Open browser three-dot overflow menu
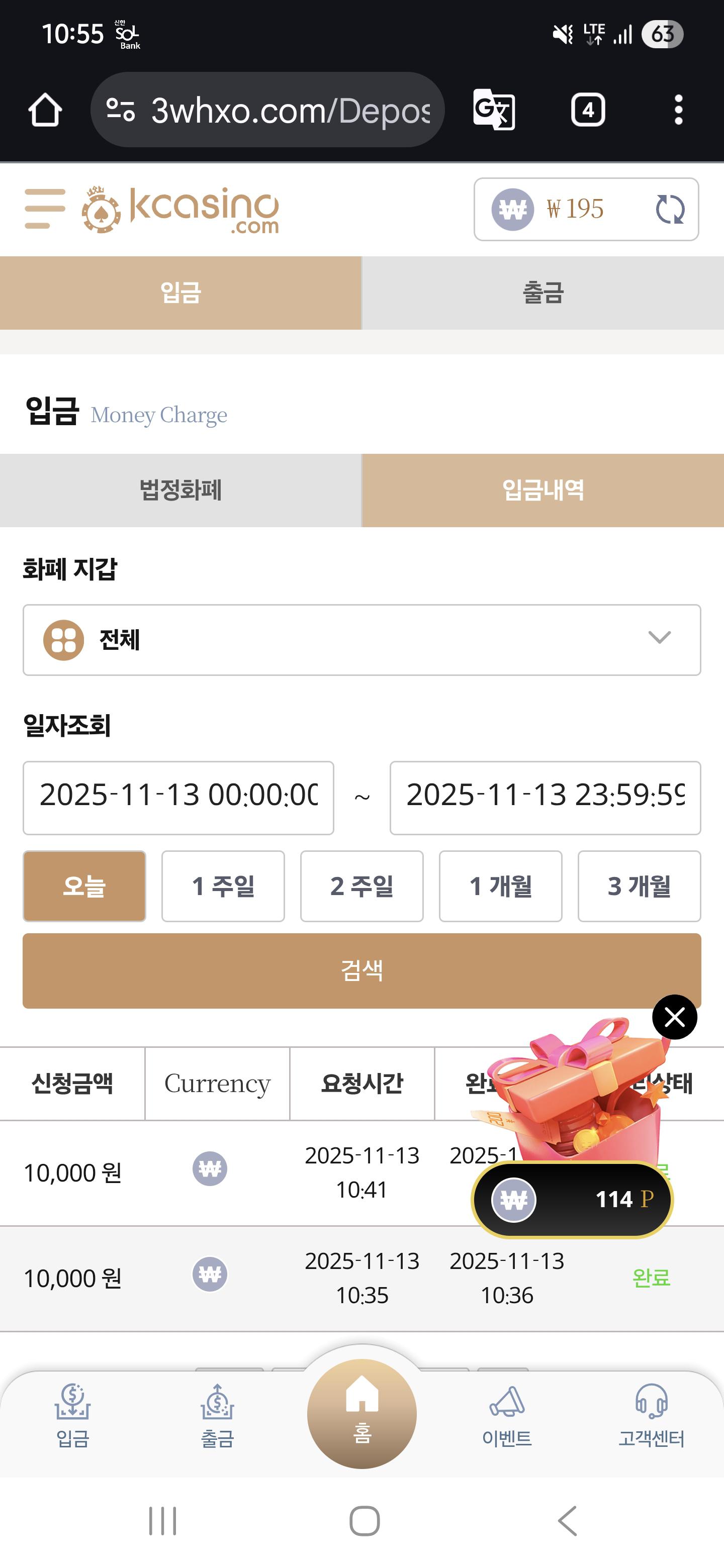The image size is (724, 1568). 678,110
